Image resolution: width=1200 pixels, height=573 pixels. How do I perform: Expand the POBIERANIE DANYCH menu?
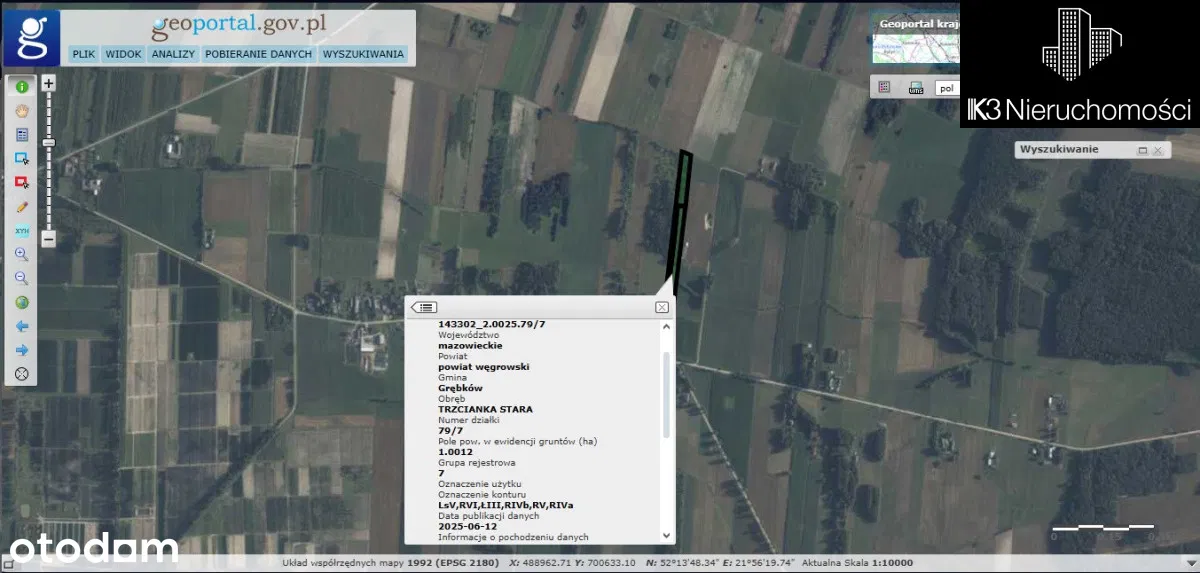point(258,54)
